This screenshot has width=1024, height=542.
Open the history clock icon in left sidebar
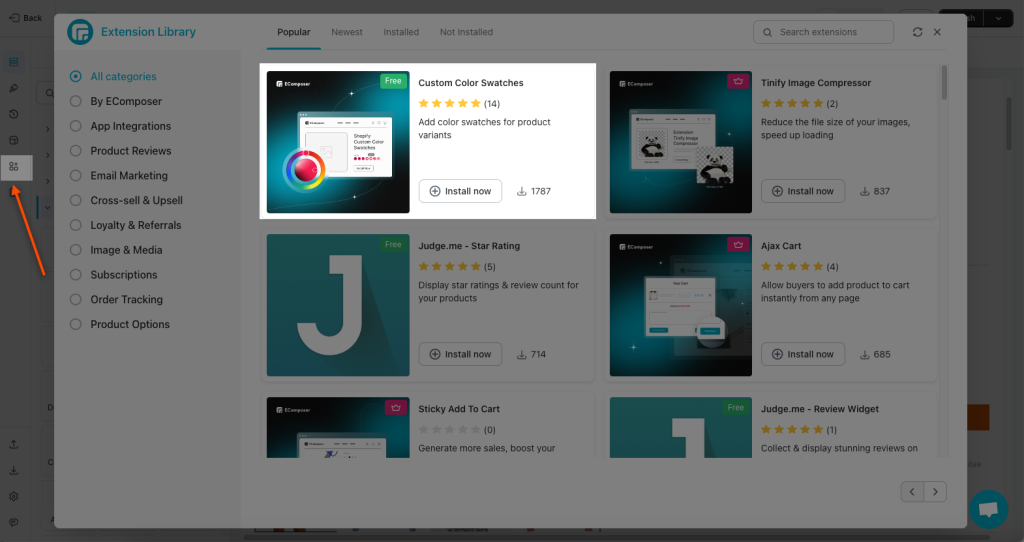pos(14,114)
